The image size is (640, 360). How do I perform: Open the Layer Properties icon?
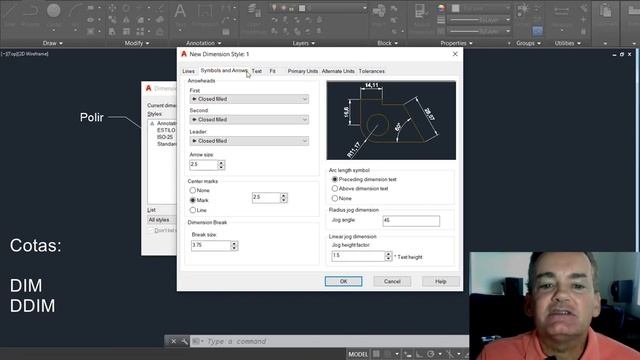point(254,11)
